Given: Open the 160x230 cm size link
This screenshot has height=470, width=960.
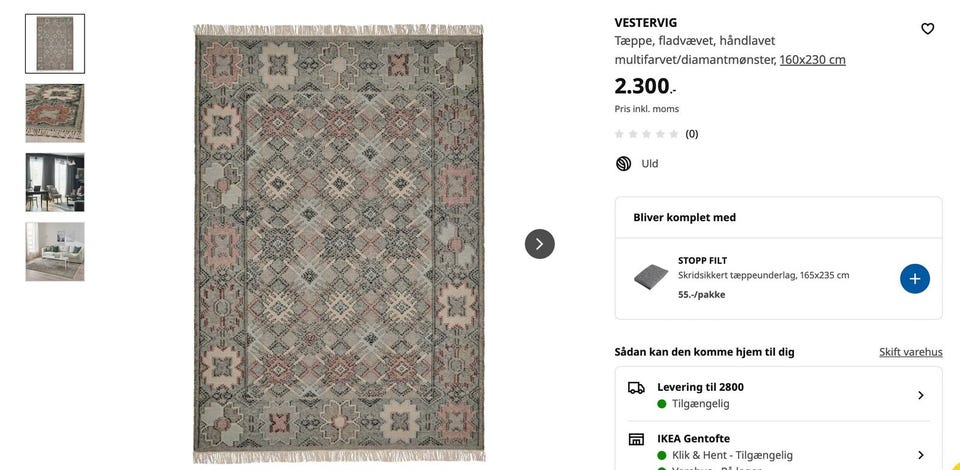Looking at the screenshot, I should pos(812,60).
